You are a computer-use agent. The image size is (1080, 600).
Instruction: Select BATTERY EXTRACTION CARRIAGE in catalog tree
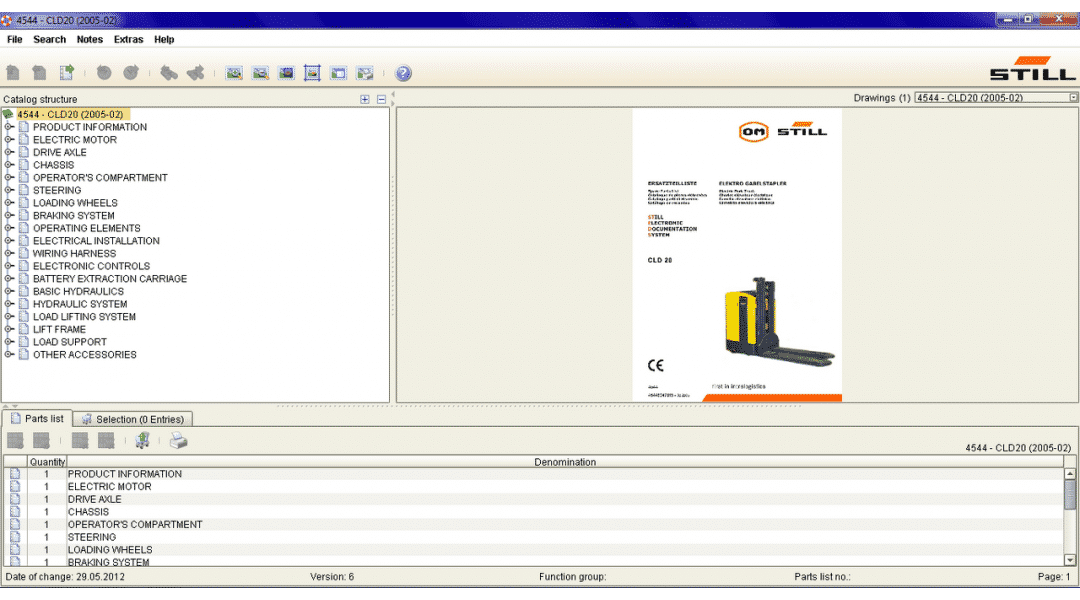coord(110,279)
